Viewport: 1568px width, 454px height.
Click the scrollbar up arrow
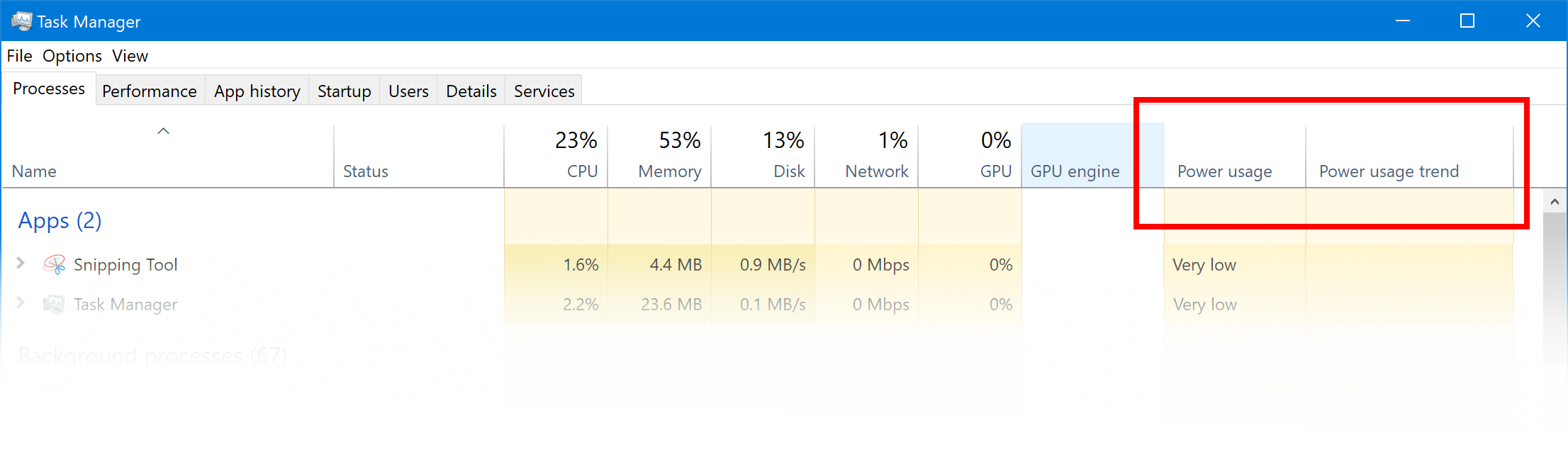click(1555, 202)
